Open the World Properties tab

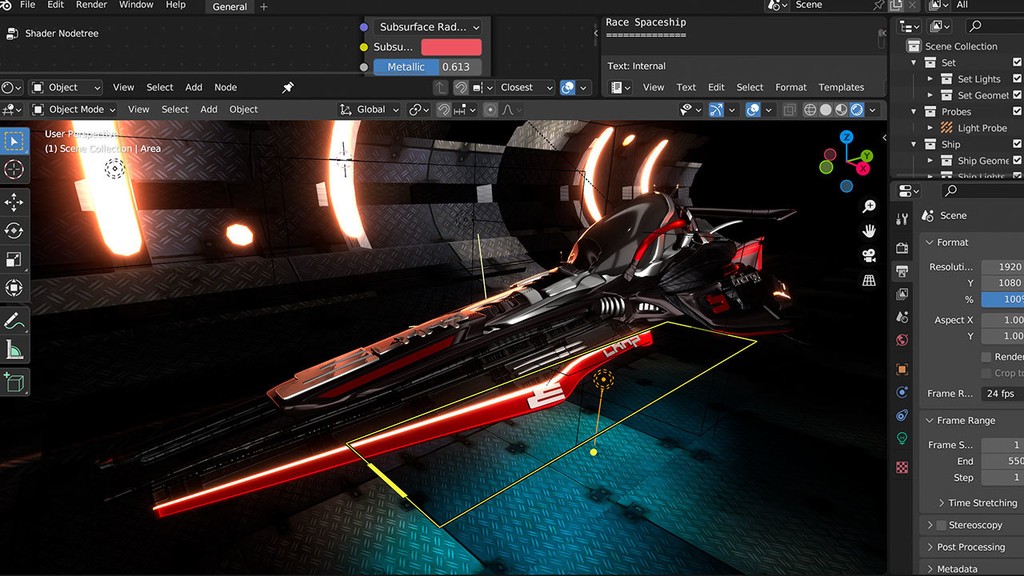(901, 339)
